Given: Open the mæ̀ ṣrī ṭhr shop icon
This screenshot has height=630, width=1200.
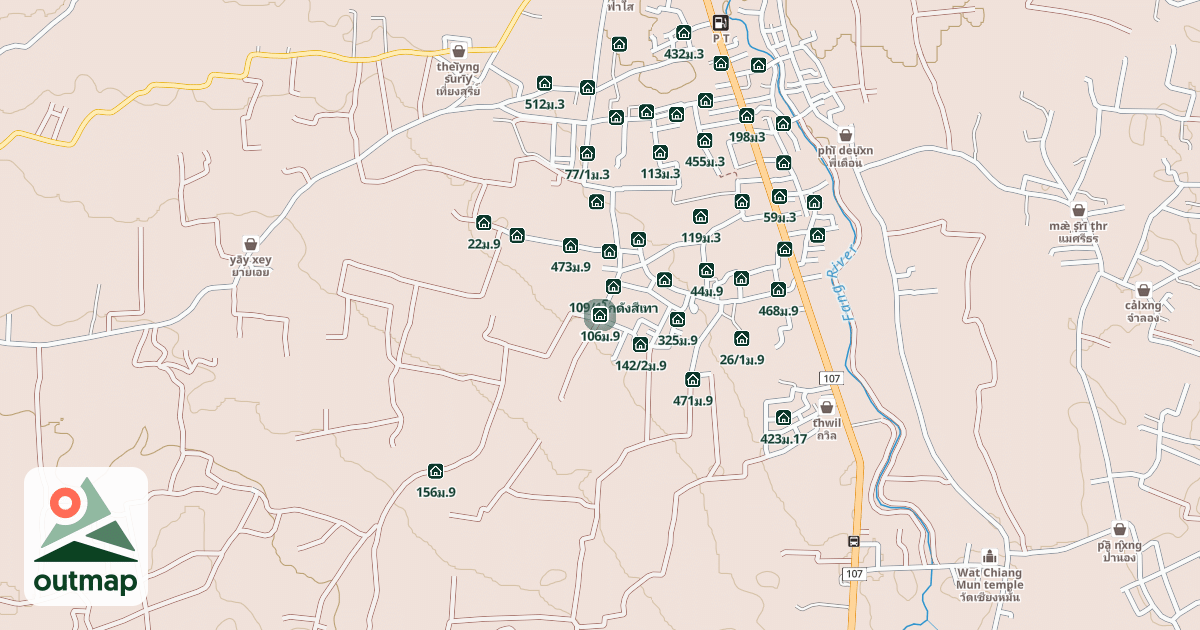Looking at the screenshot, I should click(1079, 210).
